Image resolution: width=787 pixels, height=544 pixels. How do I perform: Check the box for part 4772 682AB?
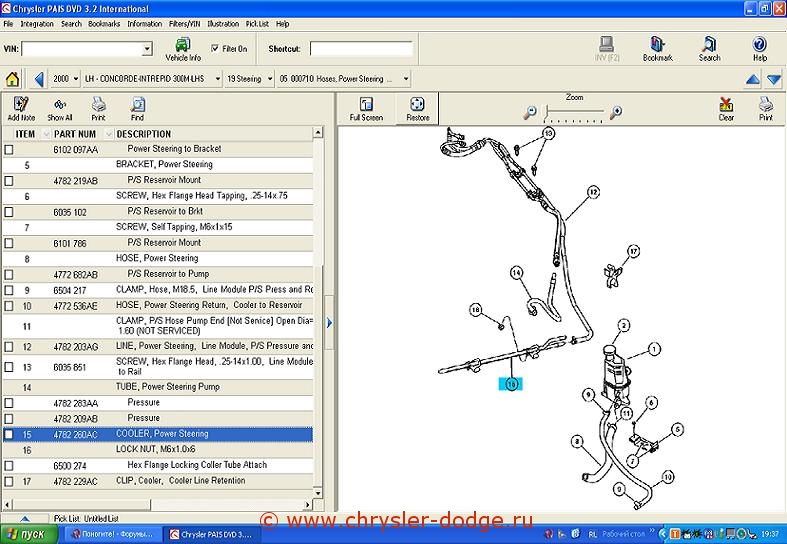(9, 275)
